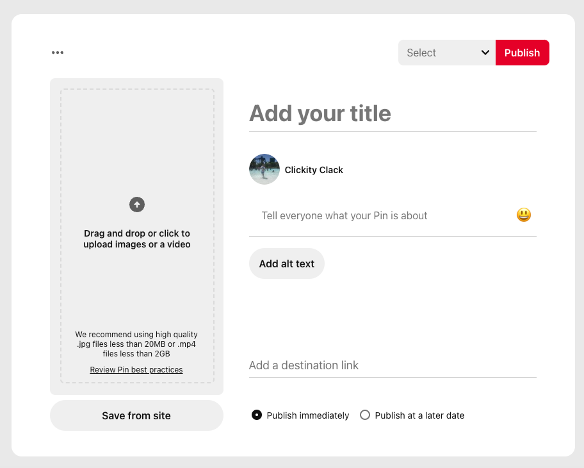Click the Add alt text button
Image resolution: width=584 pixels, height=468 pixels.
click(287, 264)
